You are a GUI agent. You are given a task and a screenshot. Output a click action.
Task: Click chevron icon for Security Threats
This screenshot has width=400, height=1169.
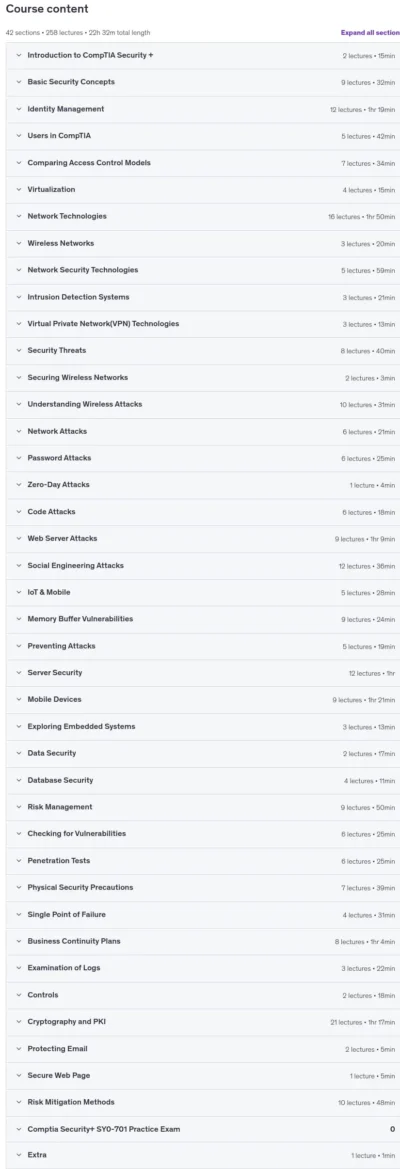19,350
